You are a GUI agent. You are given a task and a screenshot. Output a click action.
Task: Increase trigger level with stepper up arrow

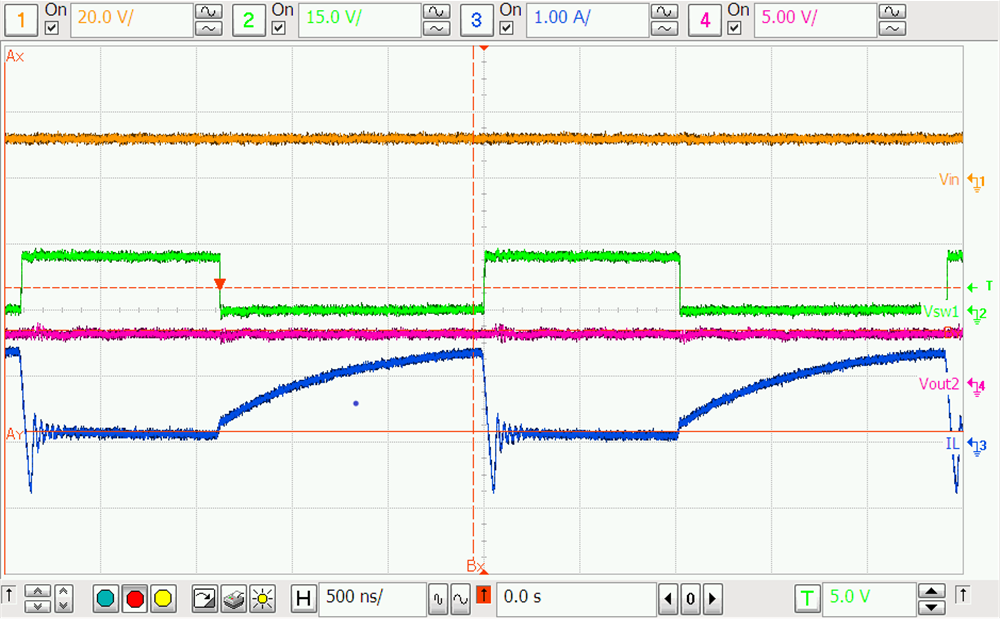pyautogui.click(x=931, y=592)
